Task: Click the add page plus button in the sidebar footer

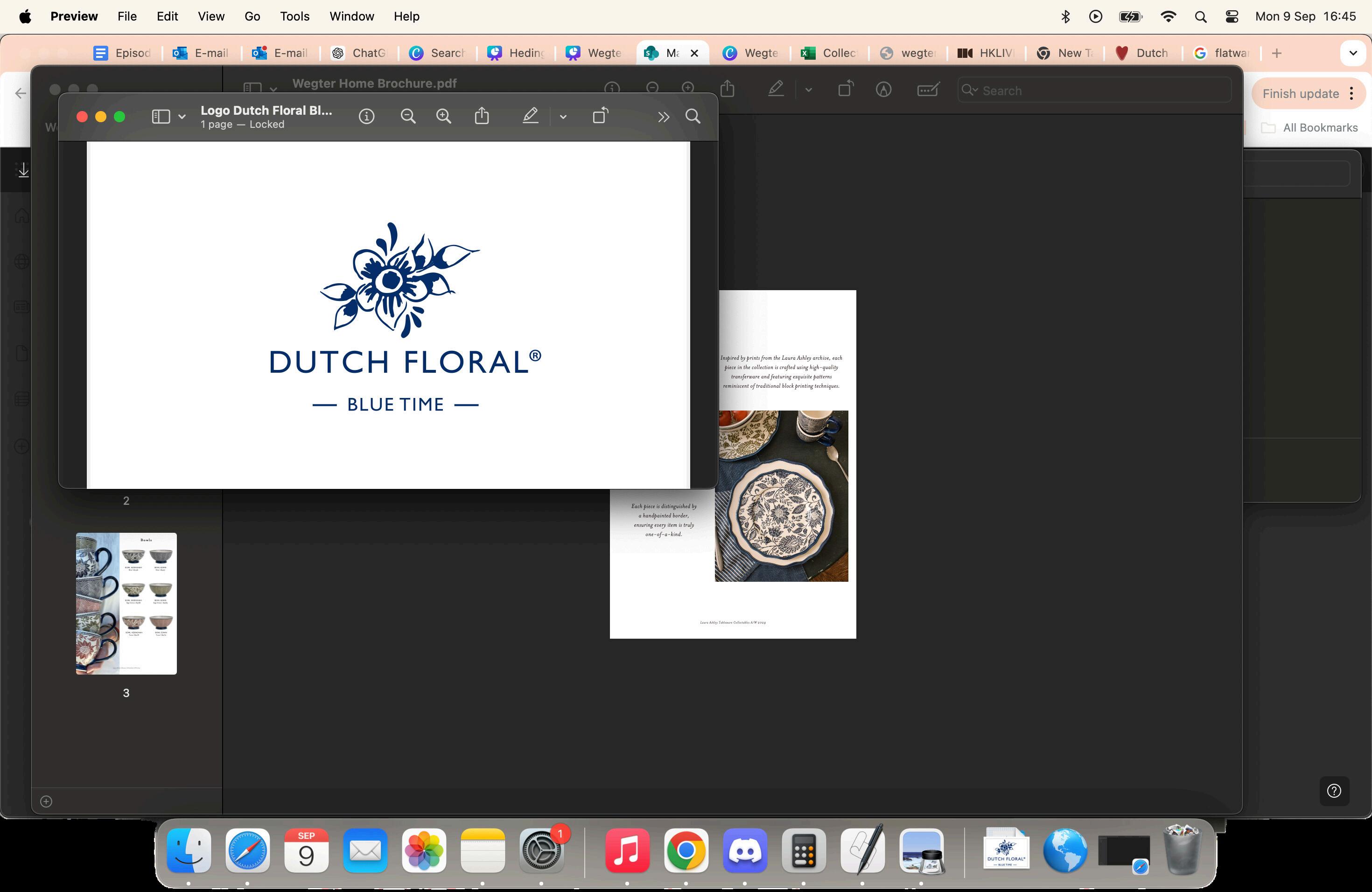Action: point(46,801)
